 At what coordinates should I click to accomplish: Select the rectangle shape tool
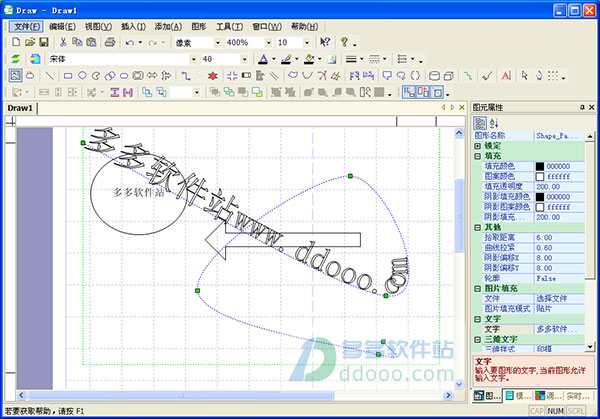coord(68,76)
